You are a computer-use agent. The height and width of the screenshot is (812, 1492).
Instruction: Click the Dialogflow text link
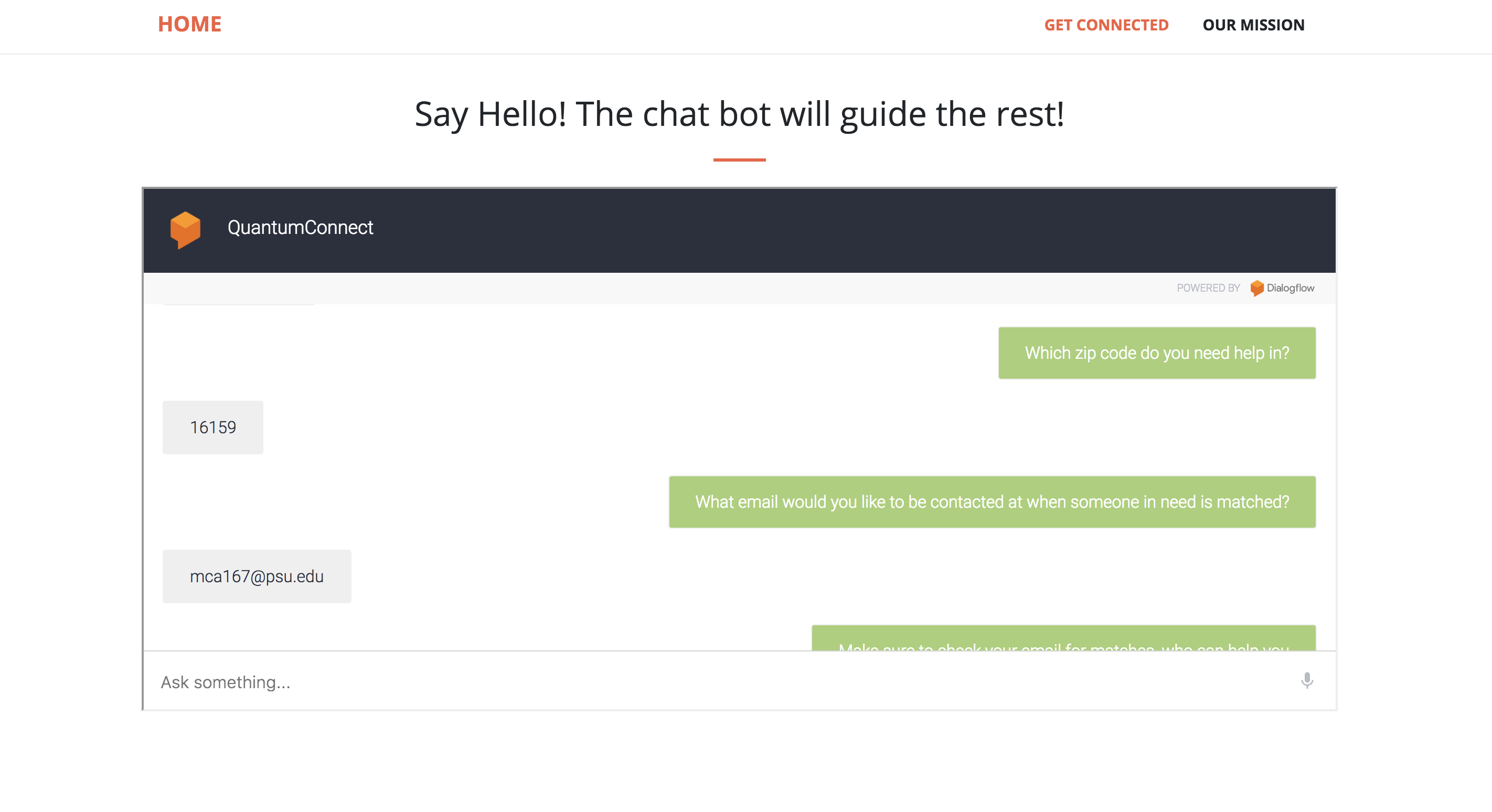coord(1290,288)
